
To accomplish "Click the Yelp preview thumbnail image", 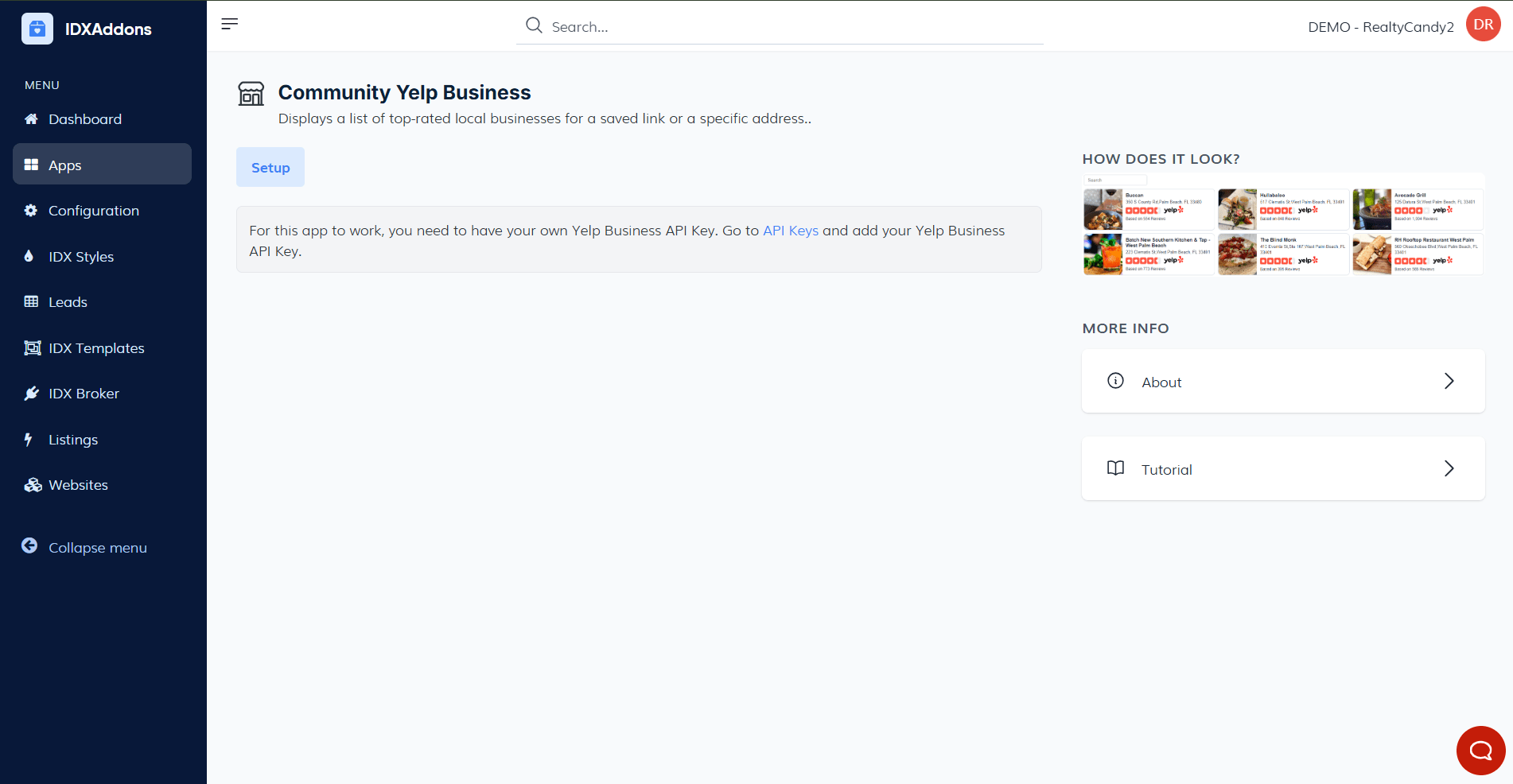I will (x=1283, y=225).
